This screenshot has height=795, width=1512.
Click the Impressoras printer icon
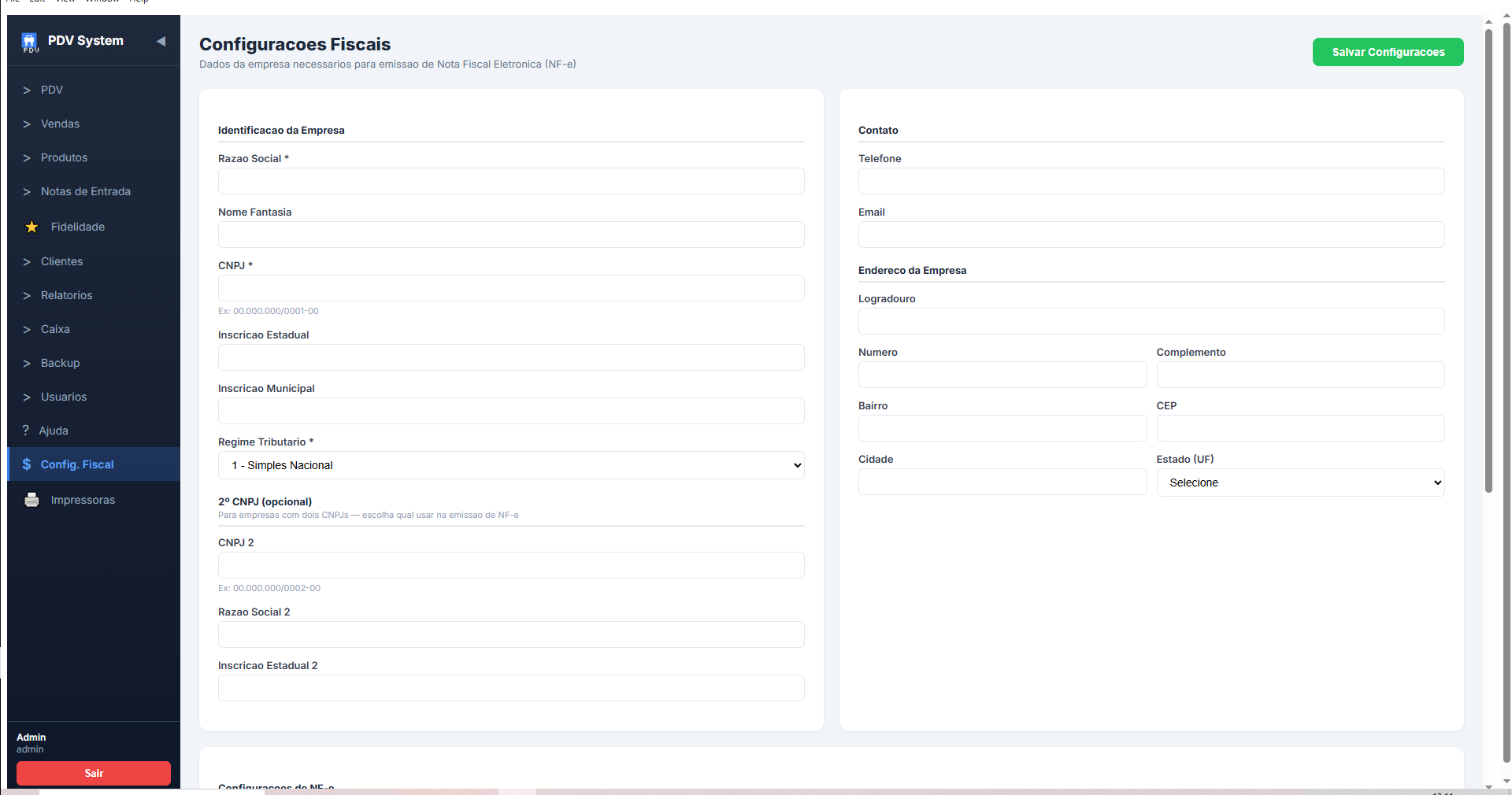pyautogui.click(x=31, y=500)
